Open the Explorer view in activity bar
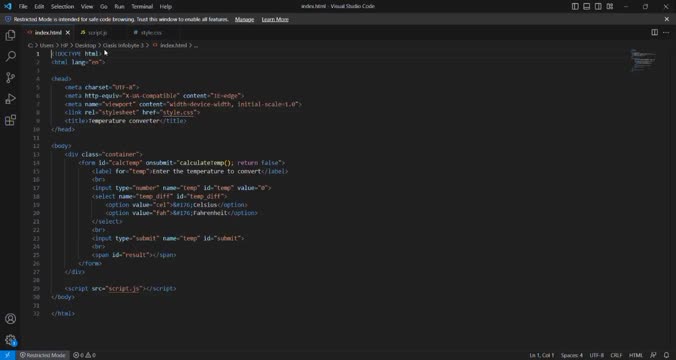 (10, 35)
